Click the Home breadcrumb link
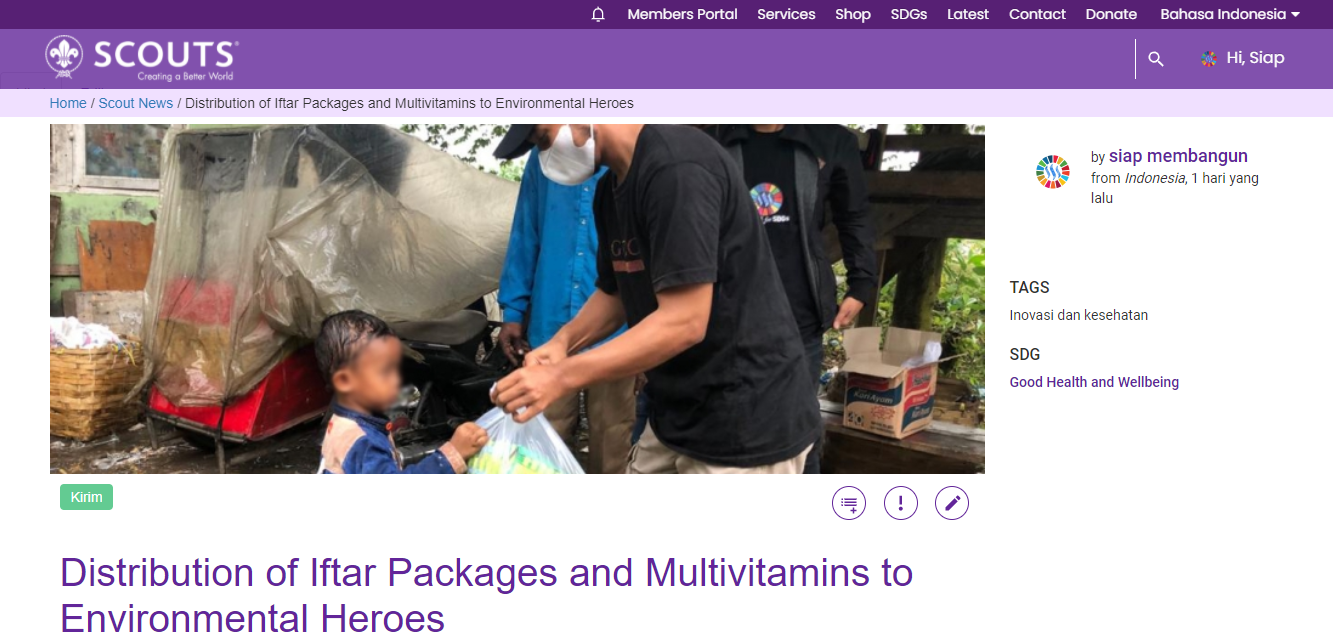1333x639 pixels. [68, 103]
